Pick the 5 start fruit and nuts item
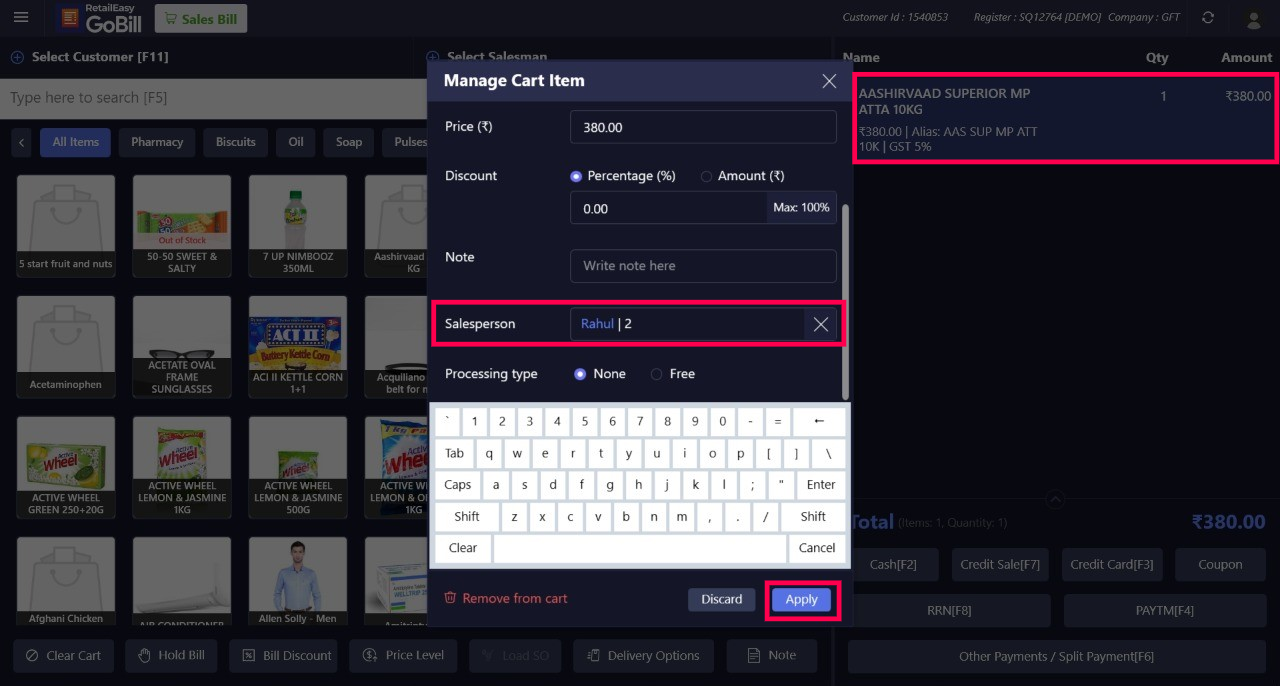Screen dimensions: 1280x686 [x=66, y=226]
